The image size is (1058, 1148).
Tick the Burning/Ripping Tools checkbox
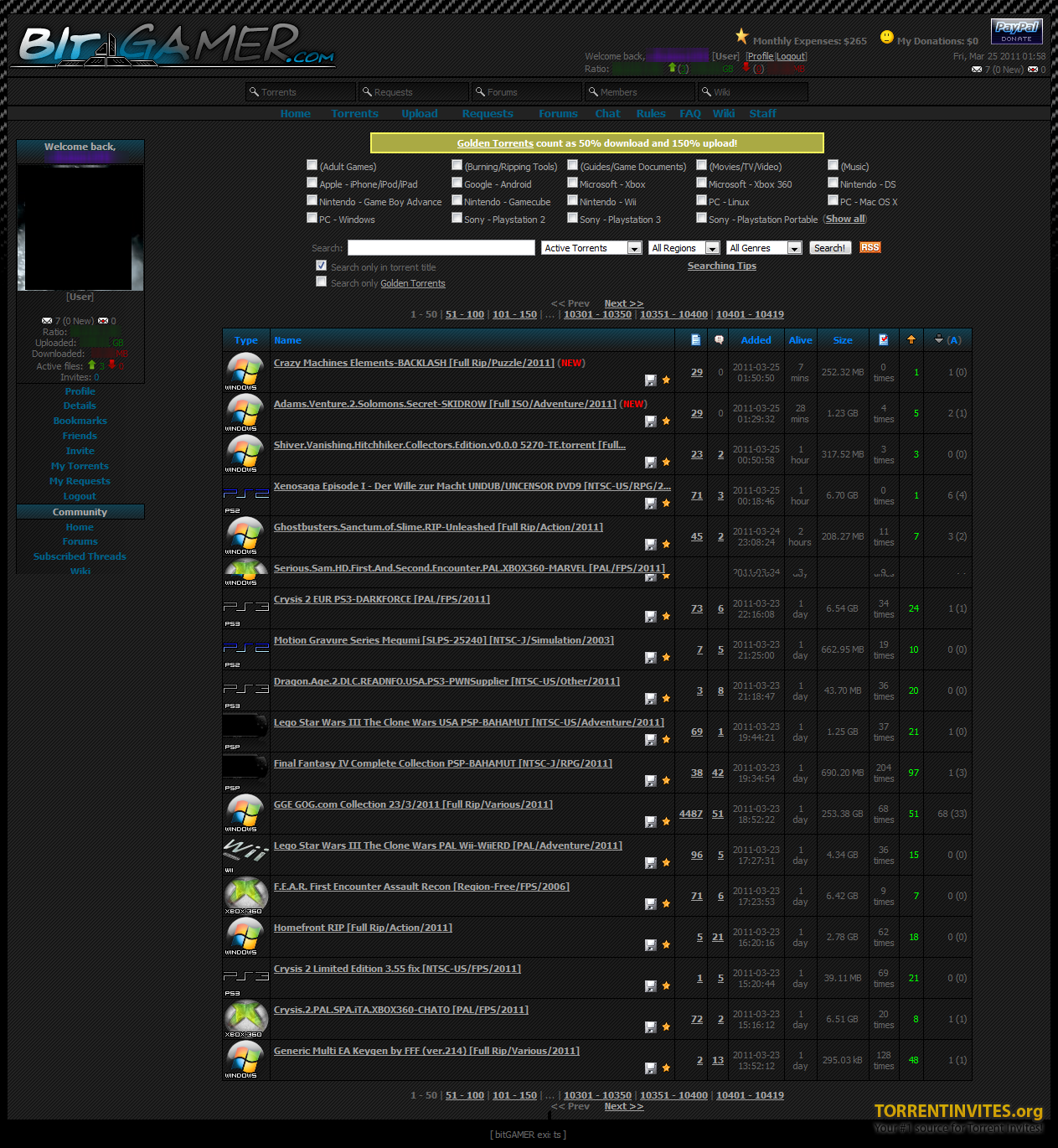click(x=457, y=165)
